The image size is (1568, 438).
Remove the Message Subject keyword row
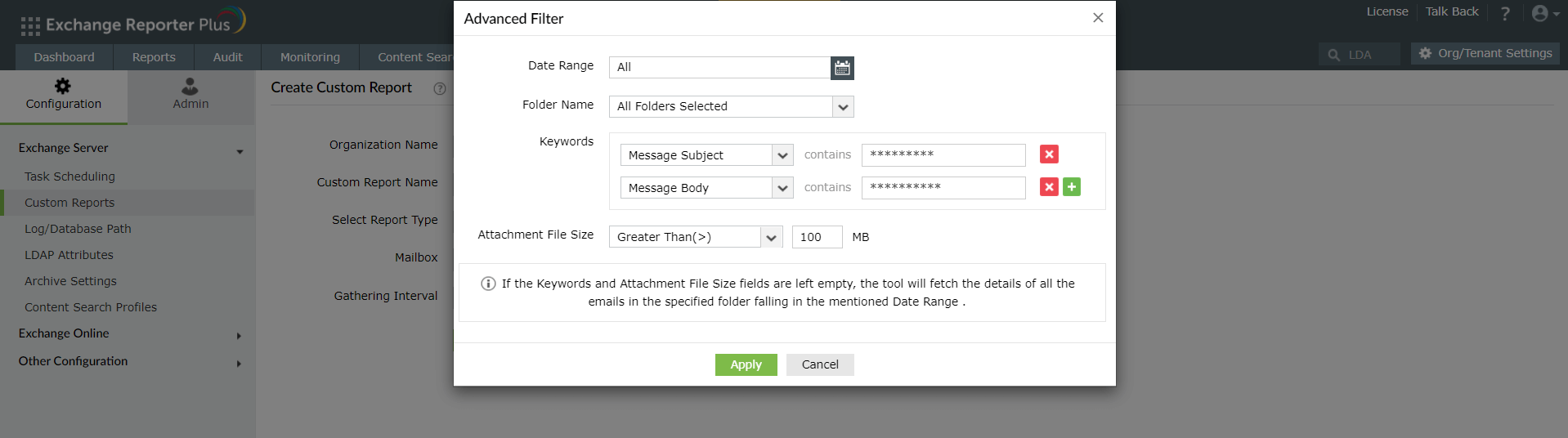[x=1049, y=154]
